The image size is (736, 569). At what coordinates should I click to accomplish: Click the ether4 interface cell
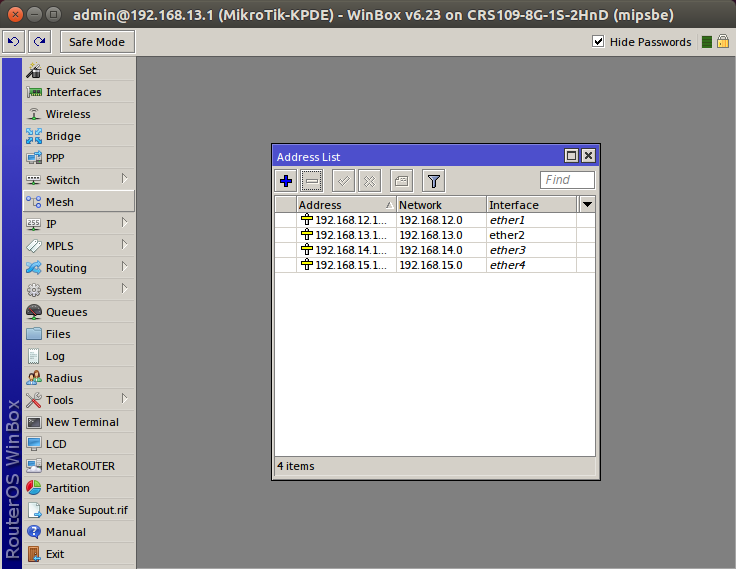[x=531, y=265]
